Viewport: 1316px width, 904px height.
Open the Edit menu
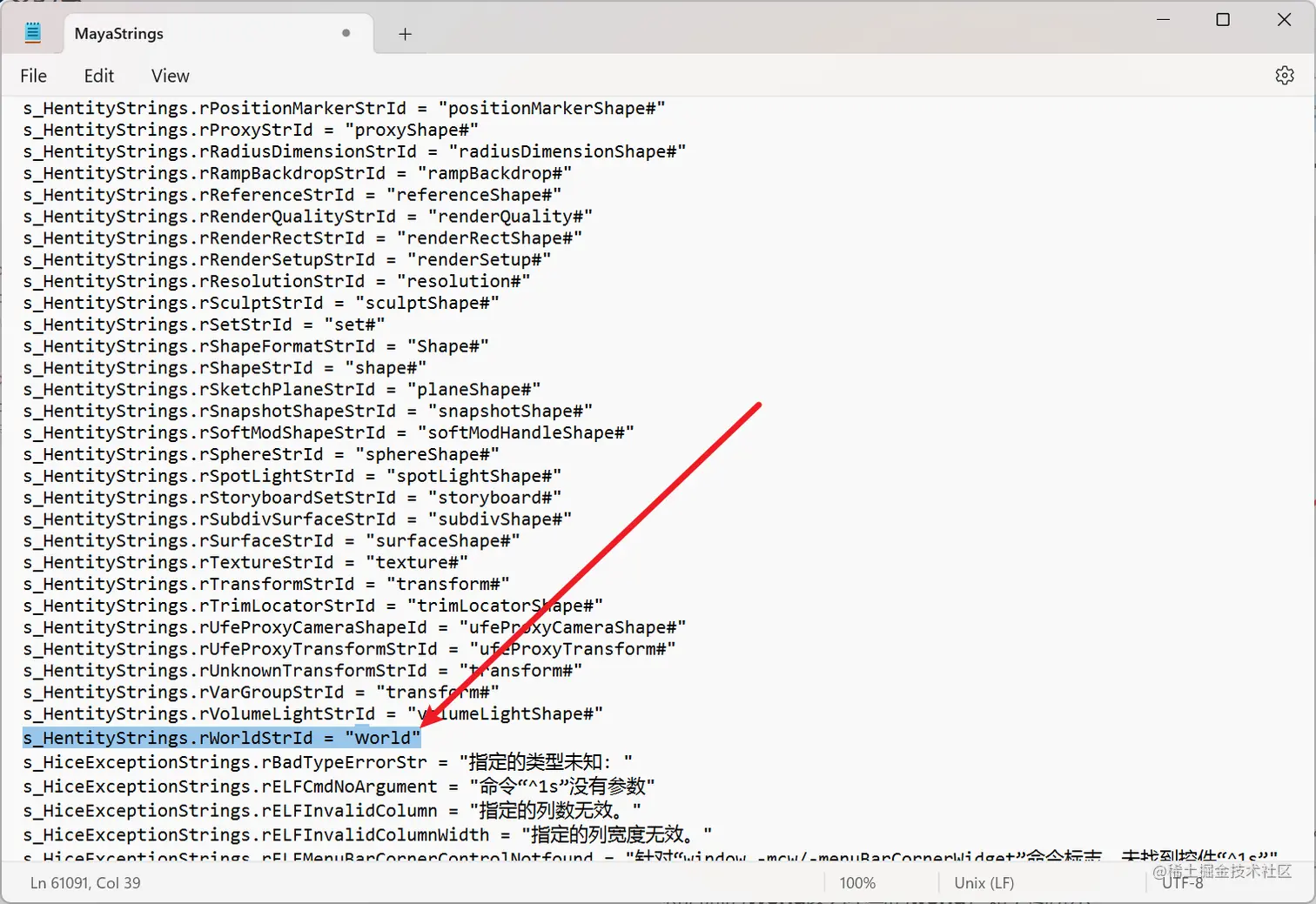point(99,76)
